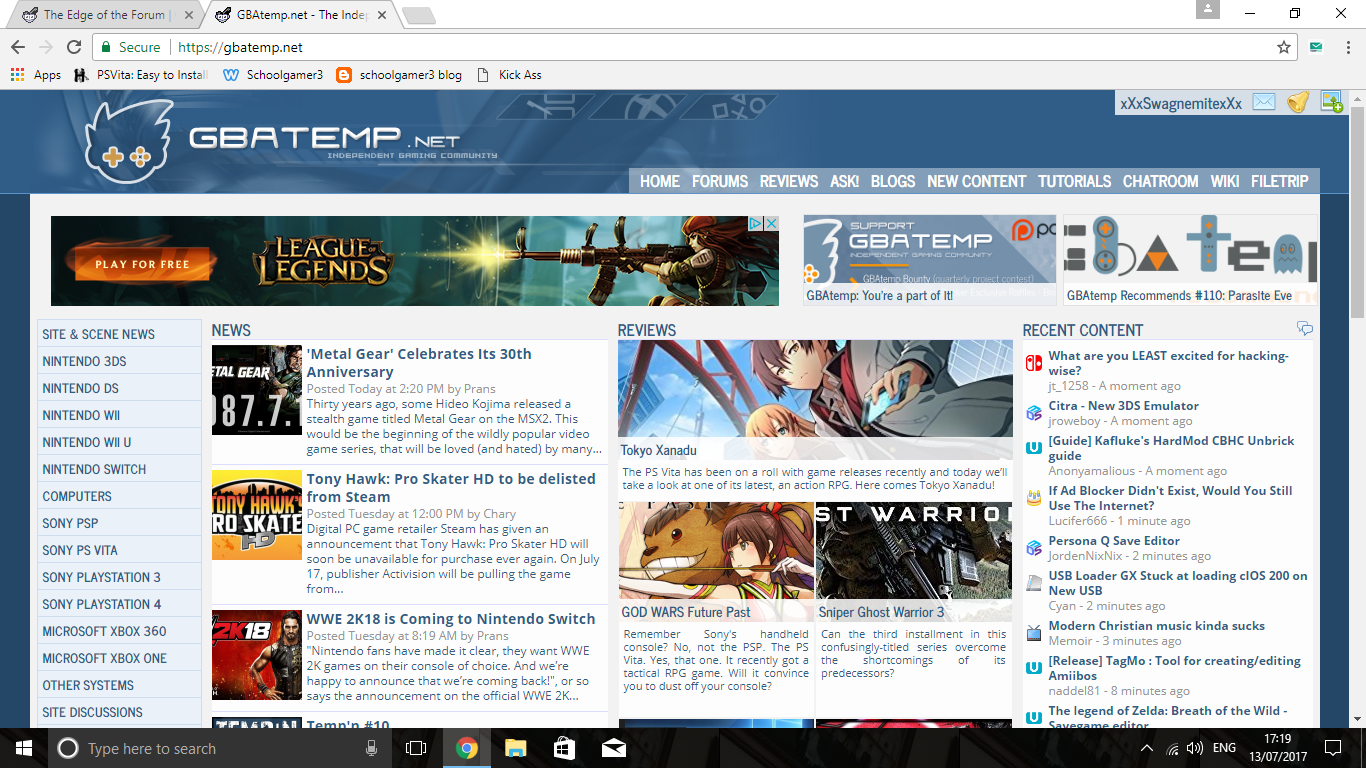Image resolution: width=1366 pixels, height=768 pixels.
Task: Open the 'Metal Gear' 30th Anniversary article
Action: tap(419, 363)
